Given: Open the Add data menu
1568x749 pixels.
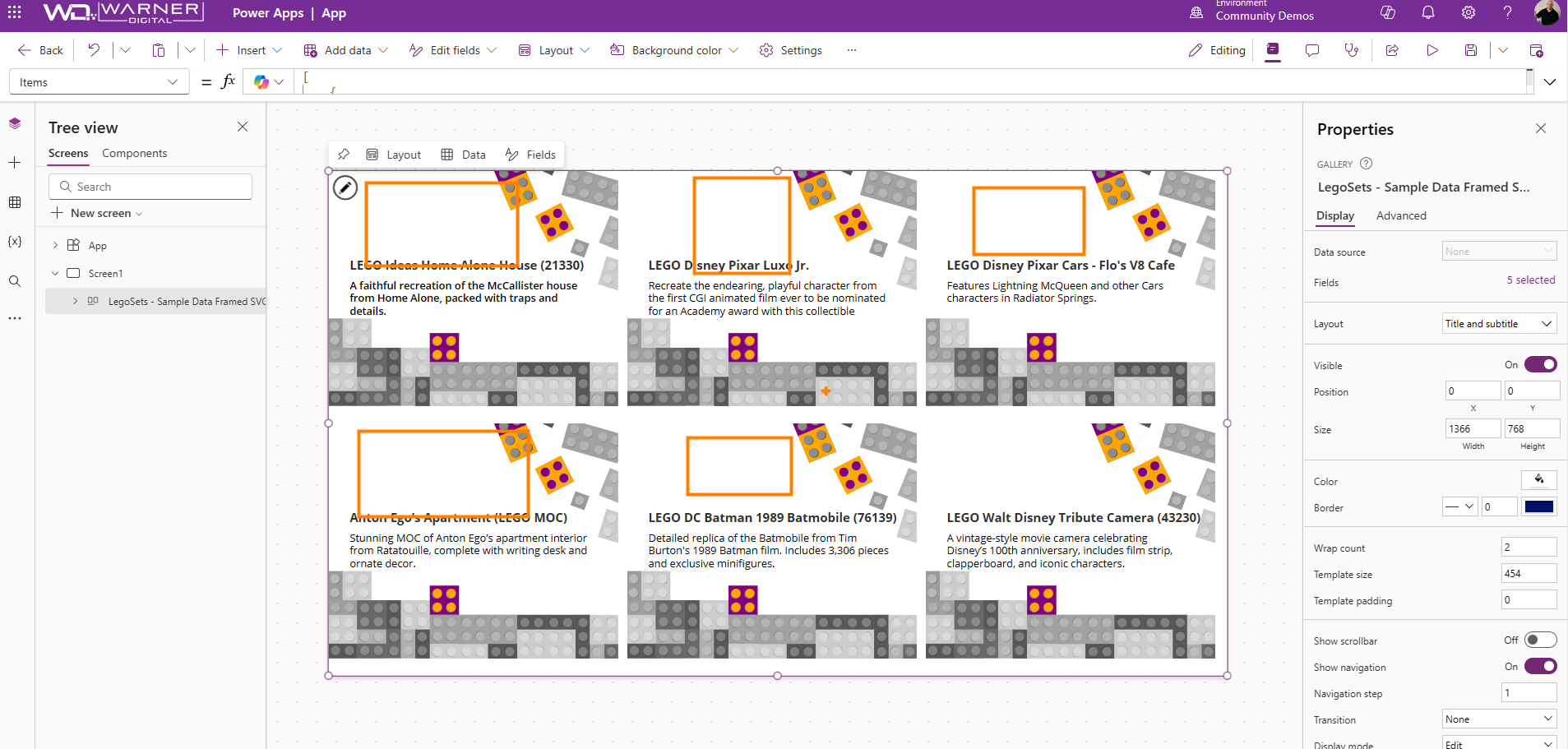Looking at the screenshot, I should [x=345, y=50].
